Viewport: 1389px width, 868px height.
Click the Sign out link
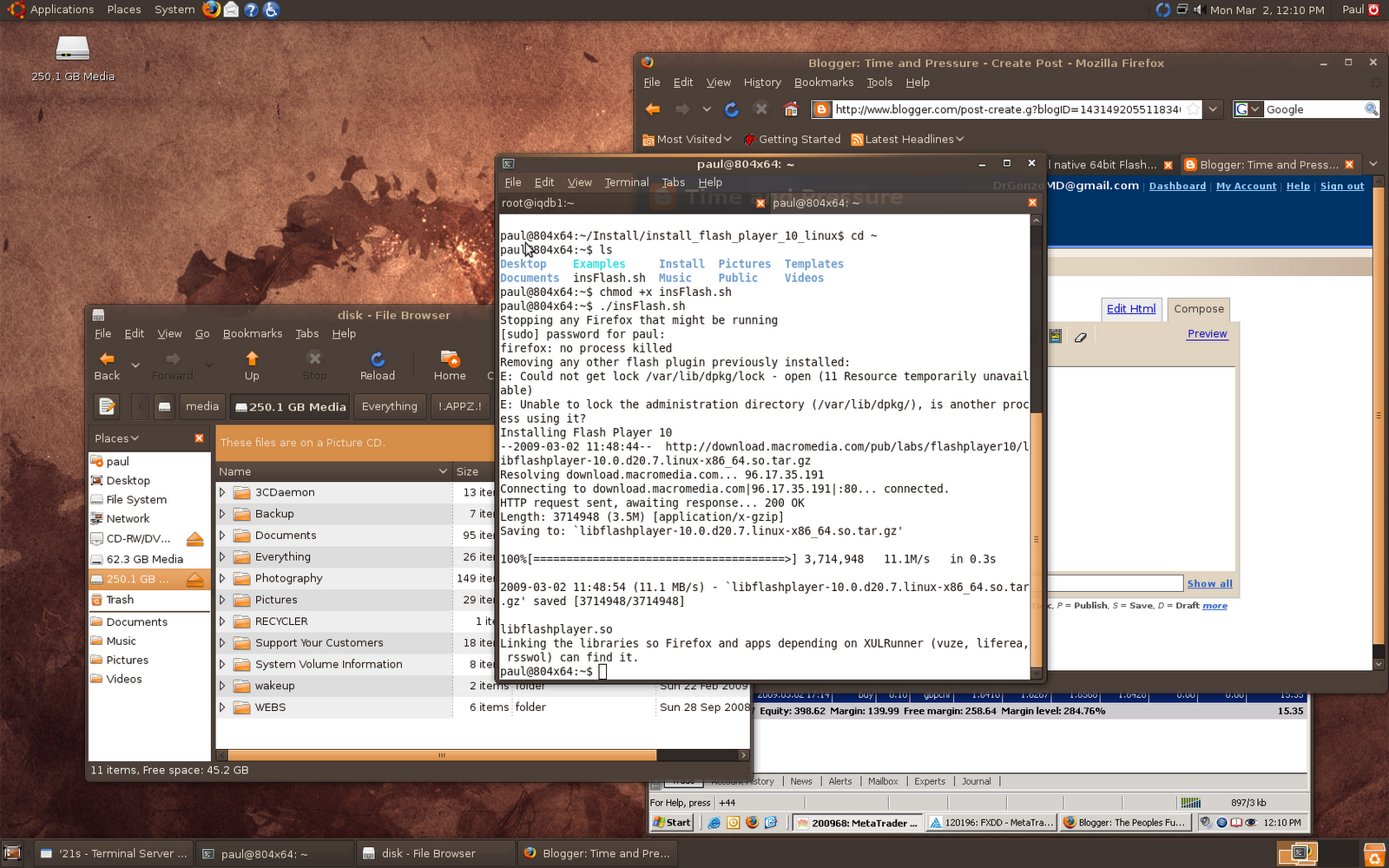pyautogui.click(x=1342, y=186)
